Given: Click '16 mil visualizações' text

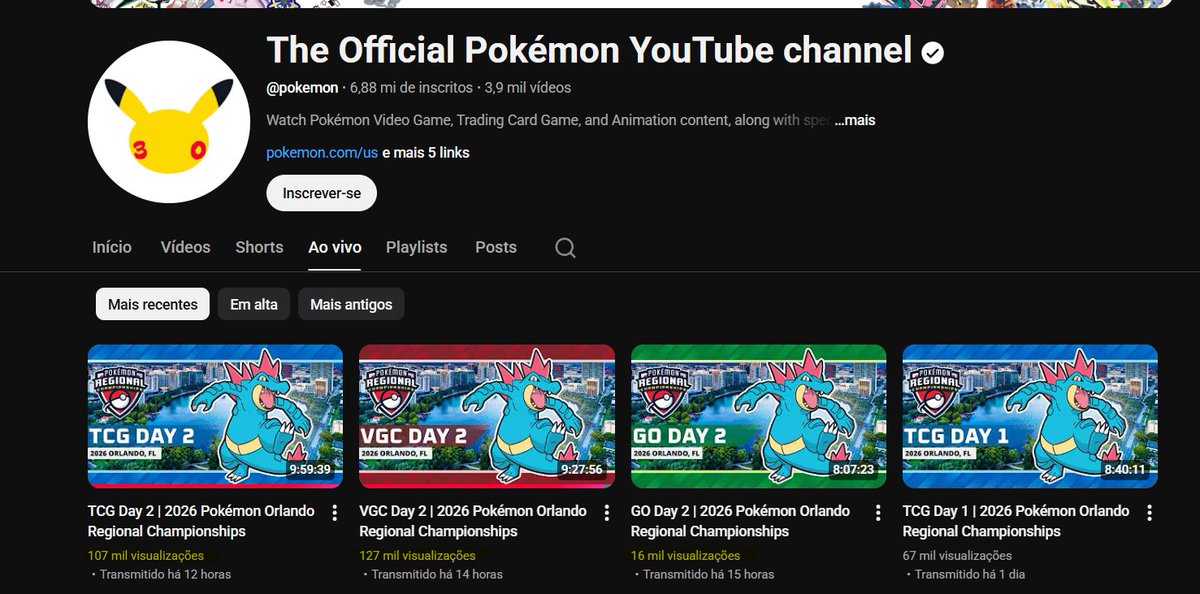Looking at the screenshot, I should [x=686, y=555].
